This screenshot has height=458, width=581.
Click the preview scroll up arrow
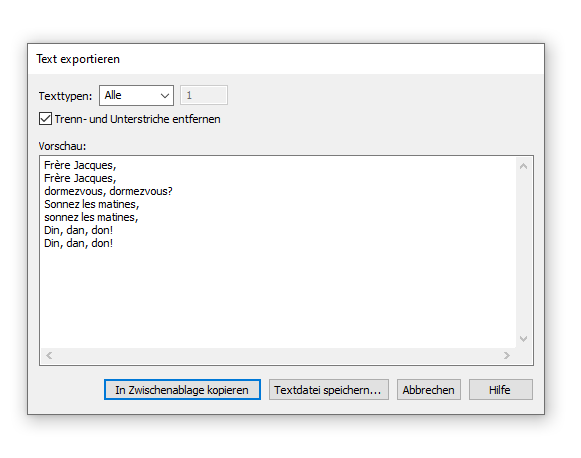523,166
